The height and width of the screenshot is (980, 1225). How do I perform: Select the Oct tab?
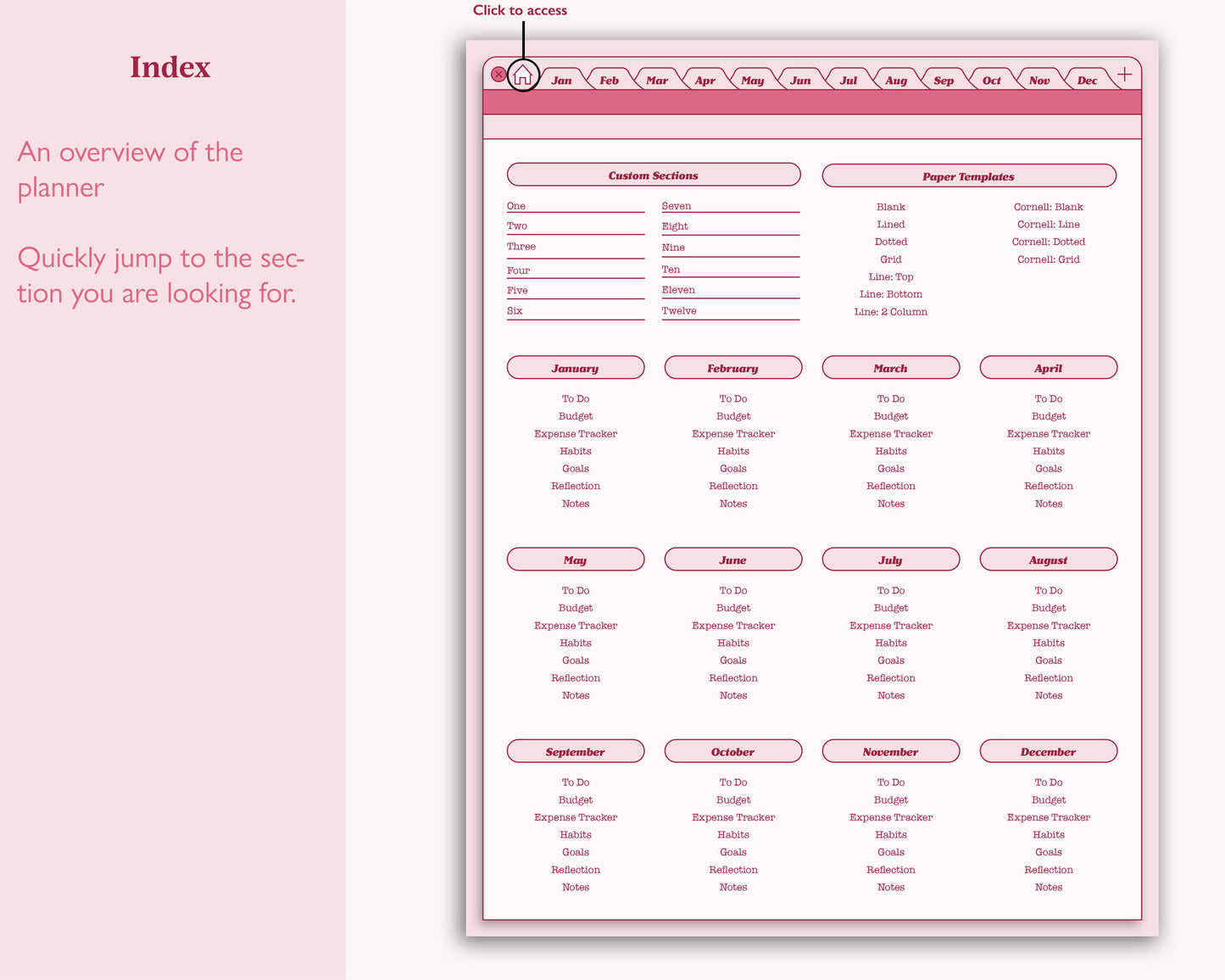pyautogui.click(x=991, y=81)
